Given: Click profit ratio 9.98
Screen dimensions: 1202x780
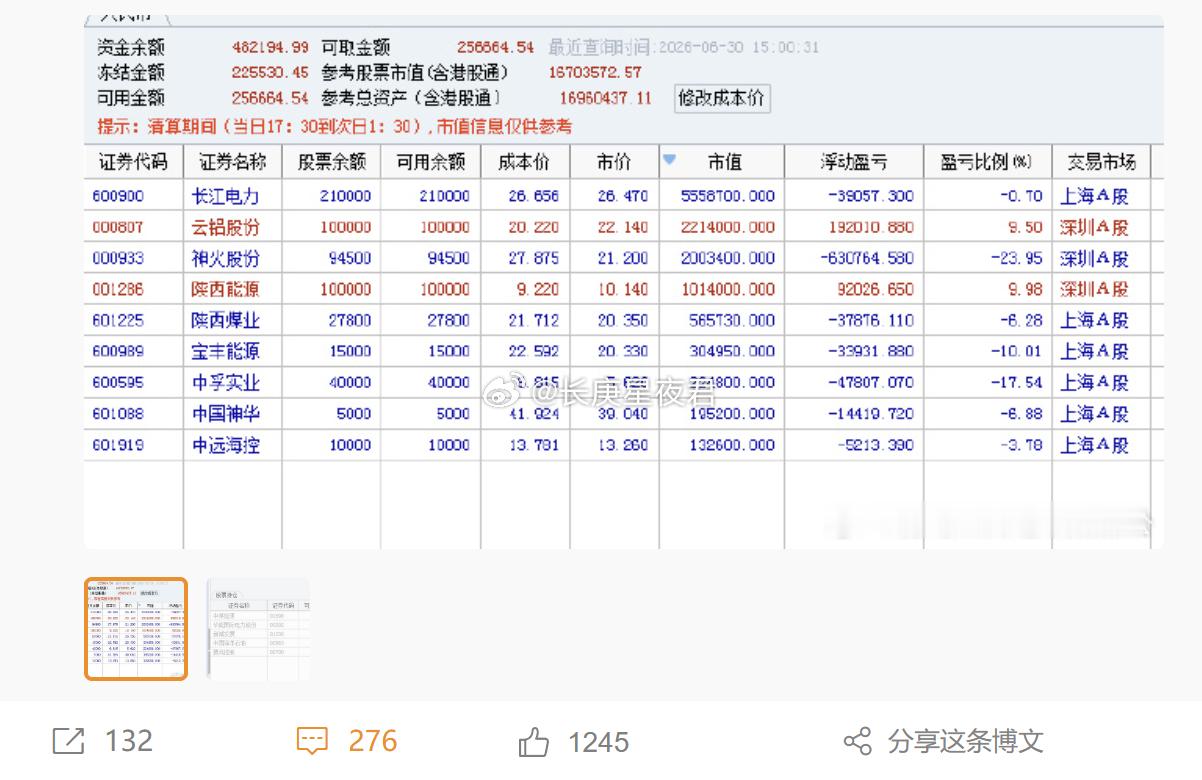Looking at the screenshot, I should click(x=1024, y=289).
